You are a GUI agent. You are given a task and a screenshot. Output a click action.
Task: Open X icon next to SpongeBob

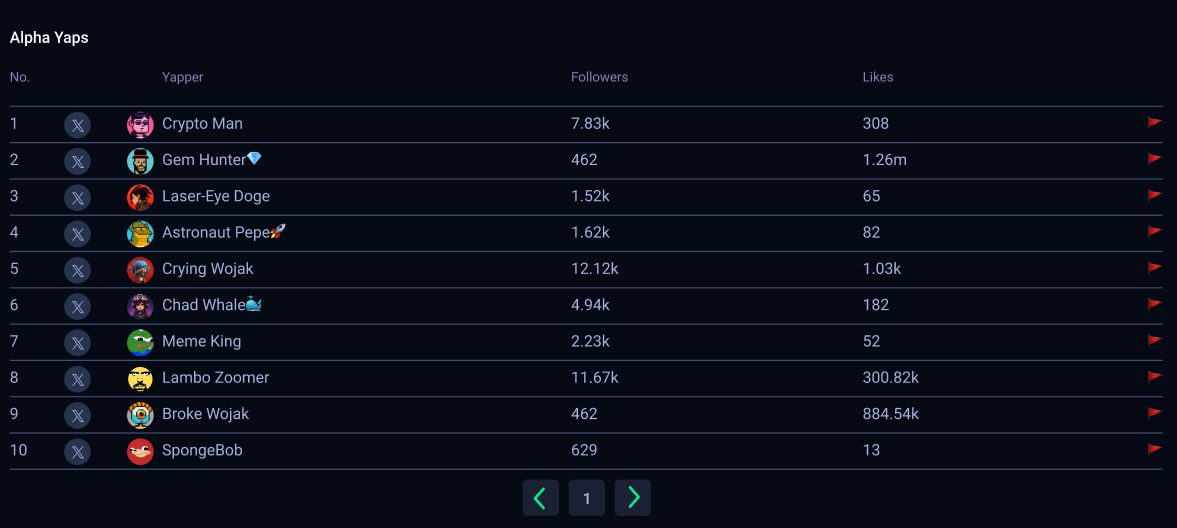click(77, 451)
